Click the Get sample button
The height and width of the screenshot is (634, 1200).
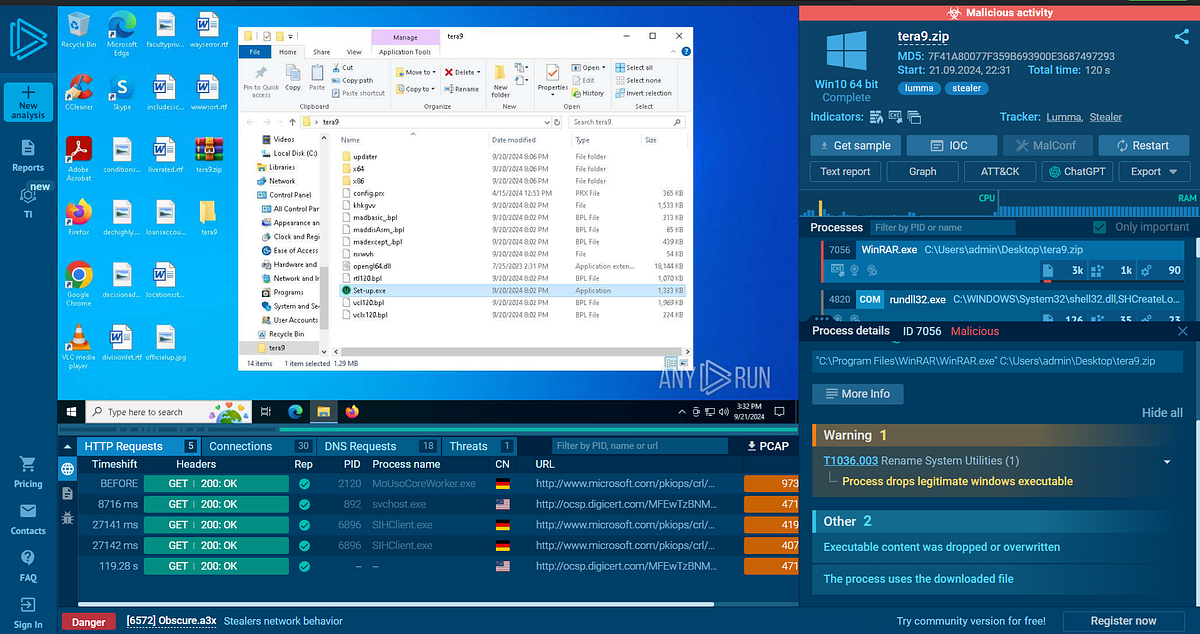(855, 145)
